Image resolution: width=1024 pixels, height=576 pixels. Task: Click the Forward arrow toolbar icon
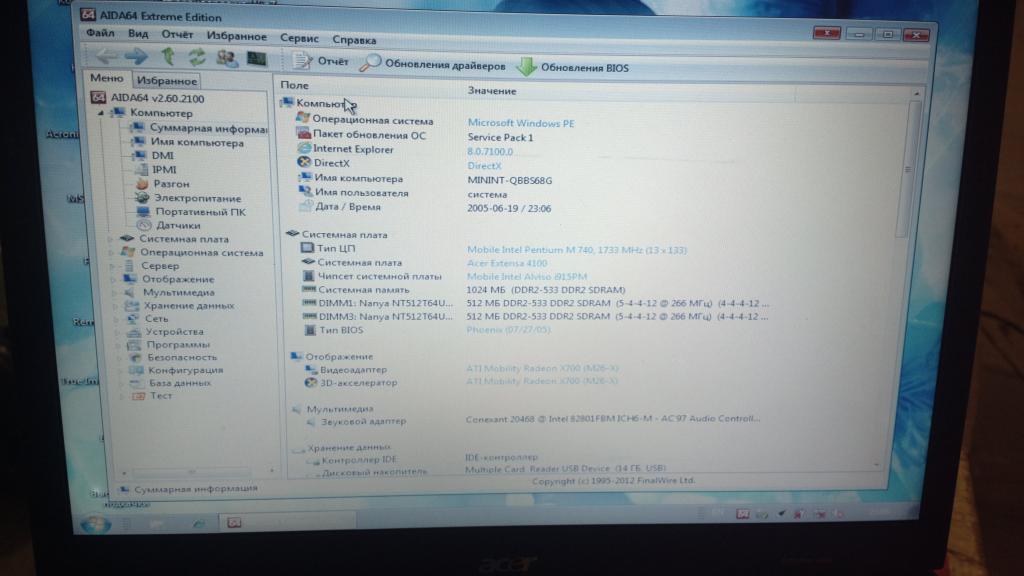pyautogui.click(x=136, y=57)
